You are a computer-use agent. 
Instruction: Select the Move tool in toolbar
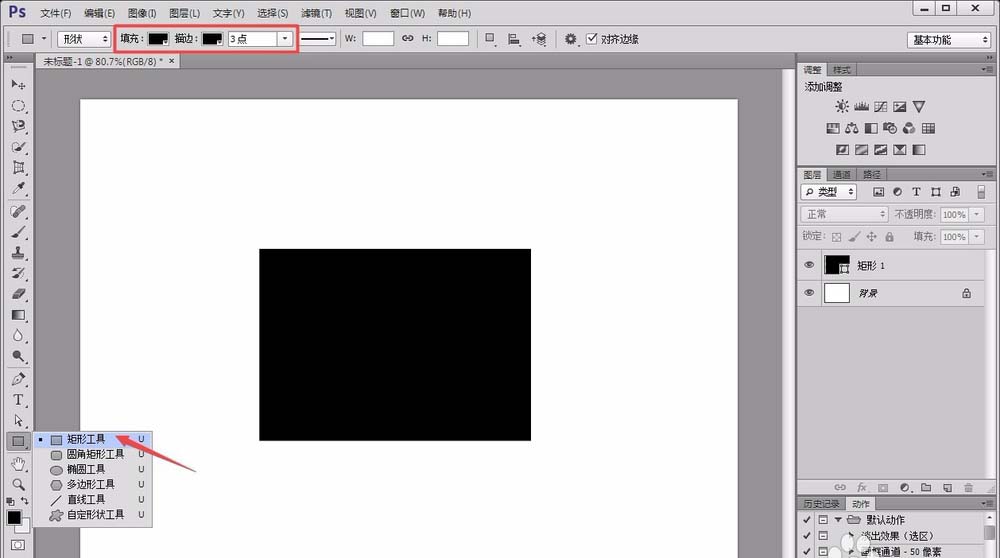pos(18,85)
